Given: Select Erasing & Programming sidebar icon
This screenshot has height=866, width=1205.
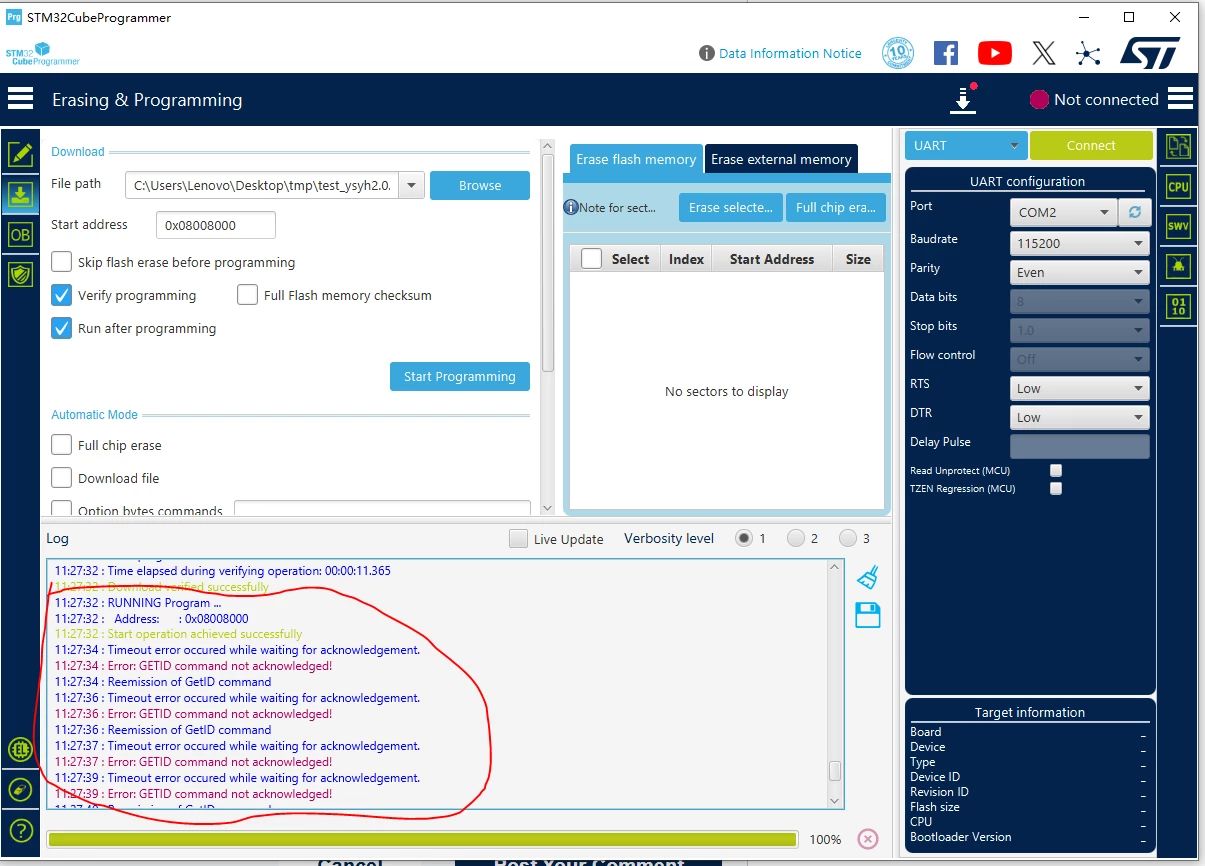Looking at the screenshot, I should click(x=20, y=194).
